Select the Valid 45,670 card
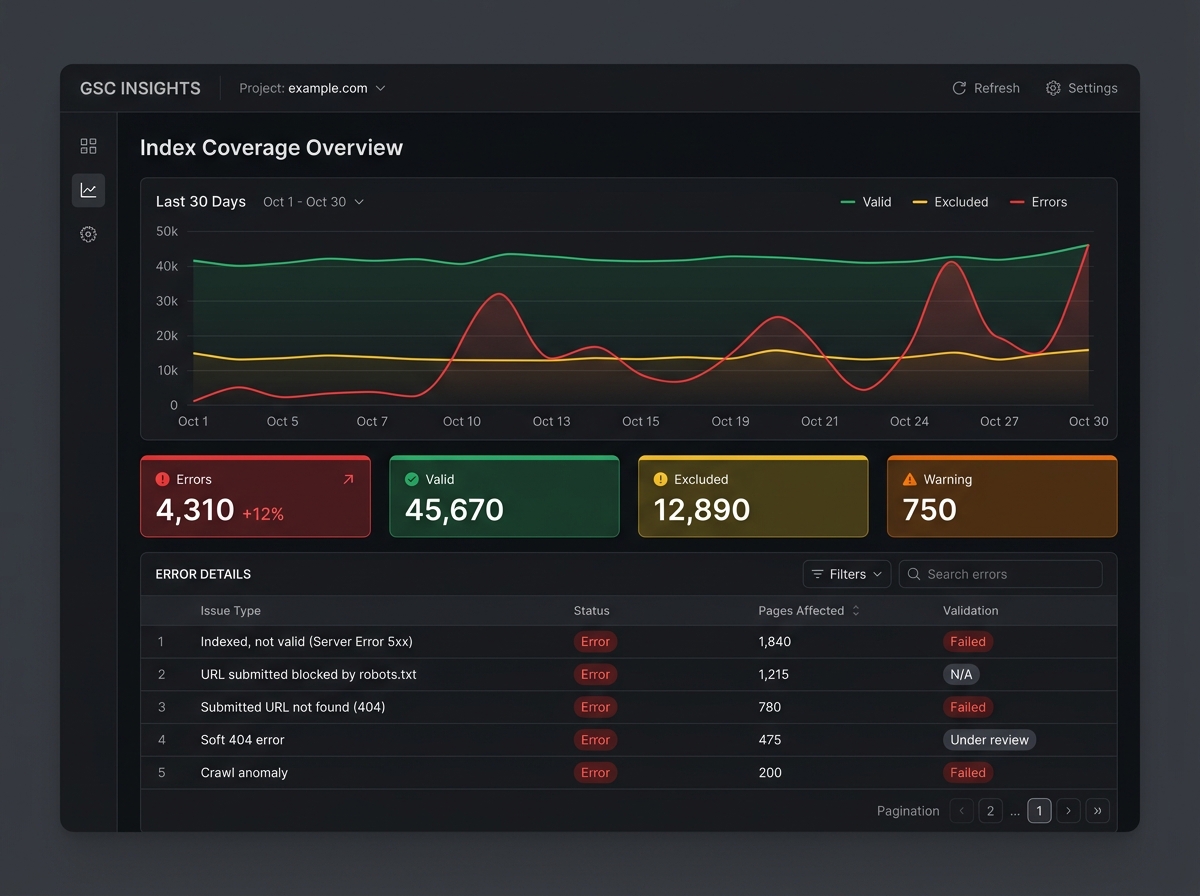Viewport: 1200px width, 896px height. coord(504,497)
